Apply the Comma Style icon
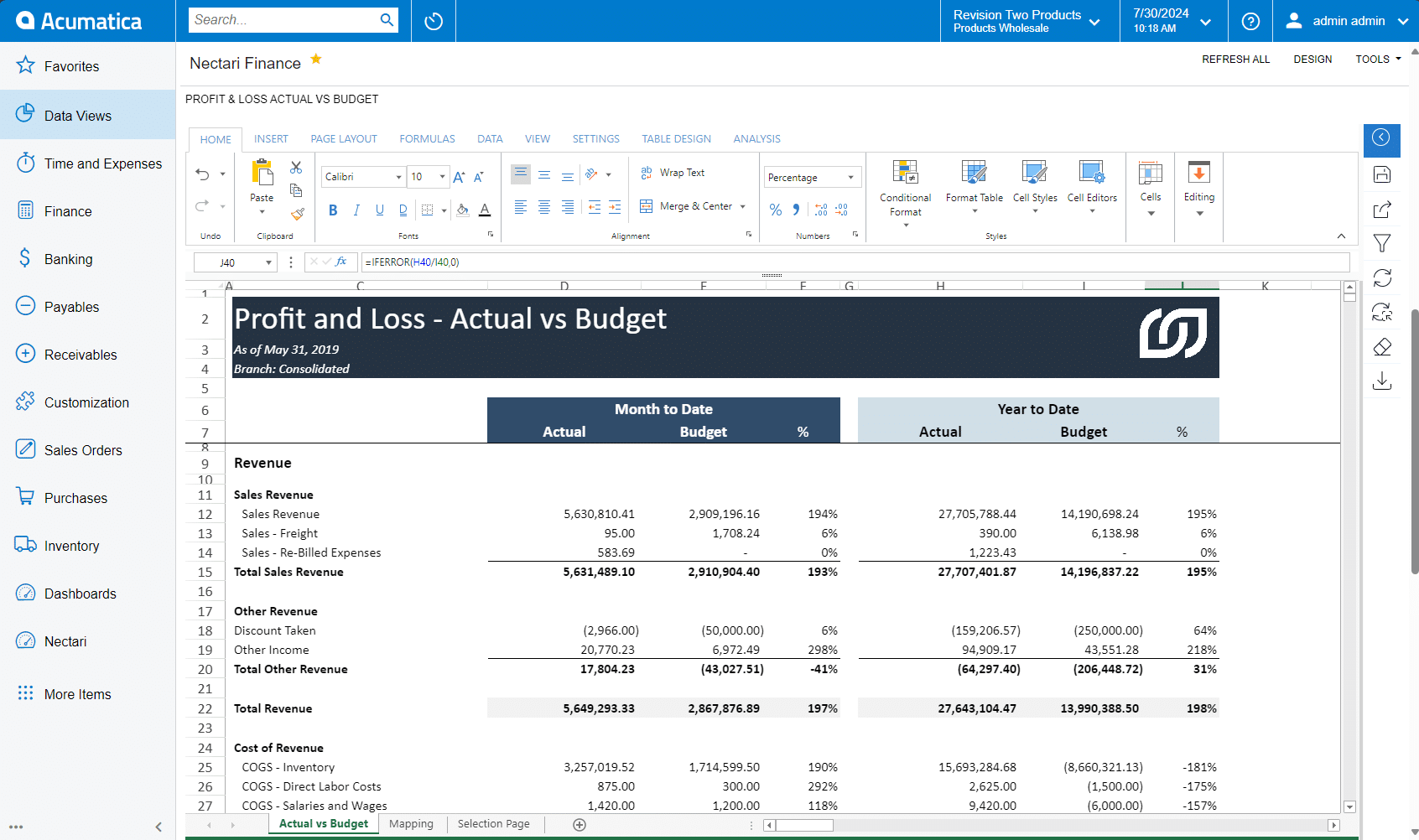The width and height of the screenshot is (1419, 840). point(795,210)
